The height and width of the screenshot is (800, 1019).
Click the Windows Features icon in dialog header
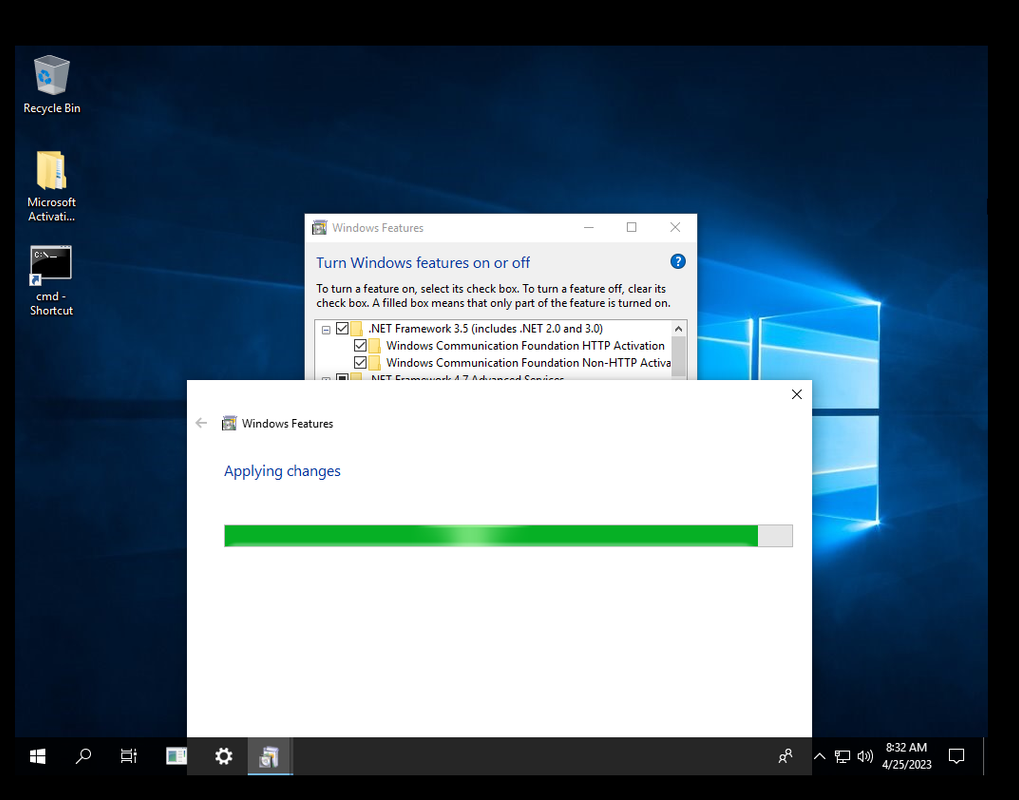(229, 424)
